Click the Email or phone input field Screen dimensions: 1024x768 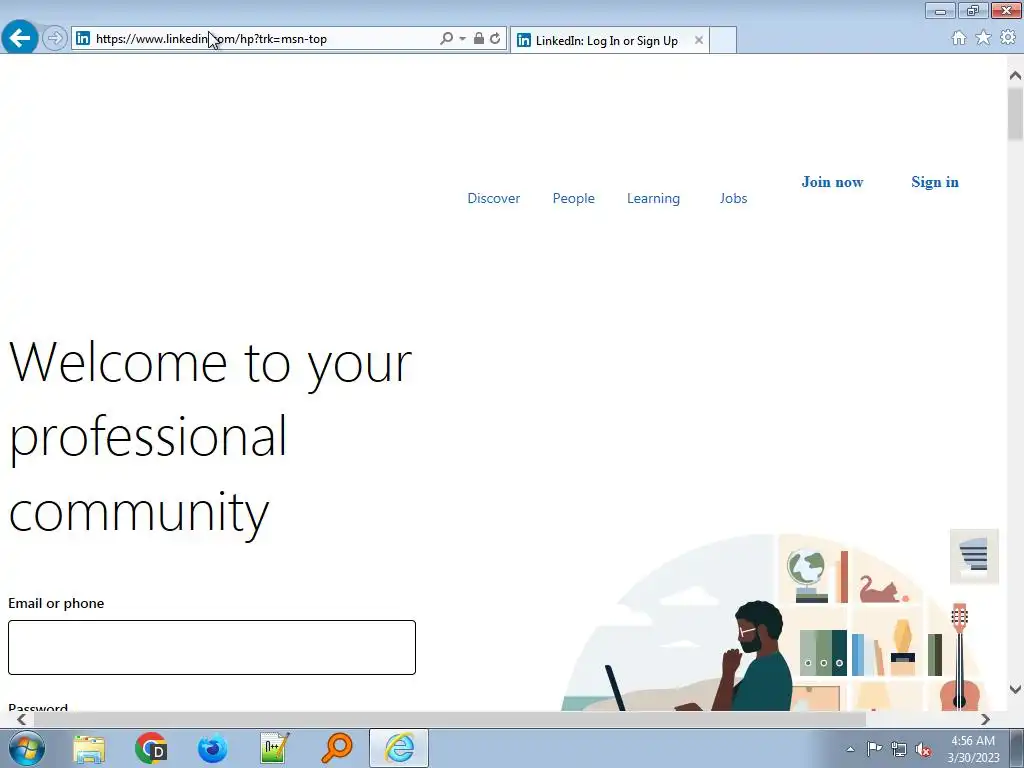point(212,647)
